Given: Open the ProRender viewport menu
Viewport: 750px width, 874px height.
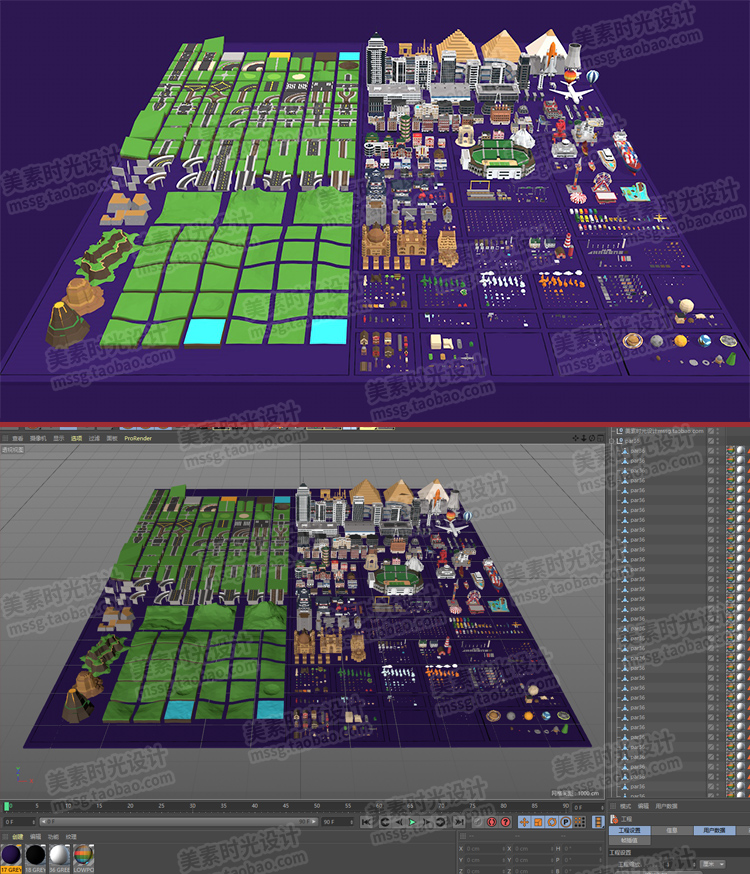Looking at the screenshot, I should click(138, 438).
